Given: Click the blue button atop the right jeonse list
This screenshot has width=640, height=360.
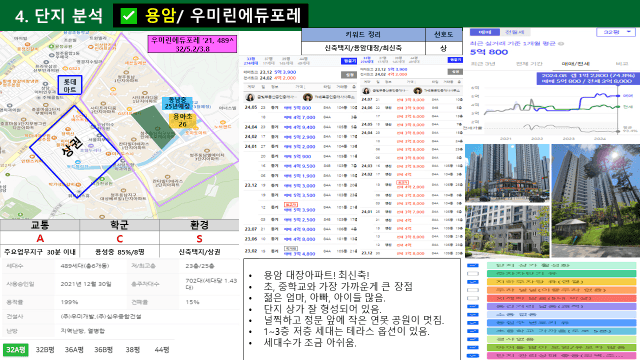Looking at the screenshot, I should tap(455, 60).
